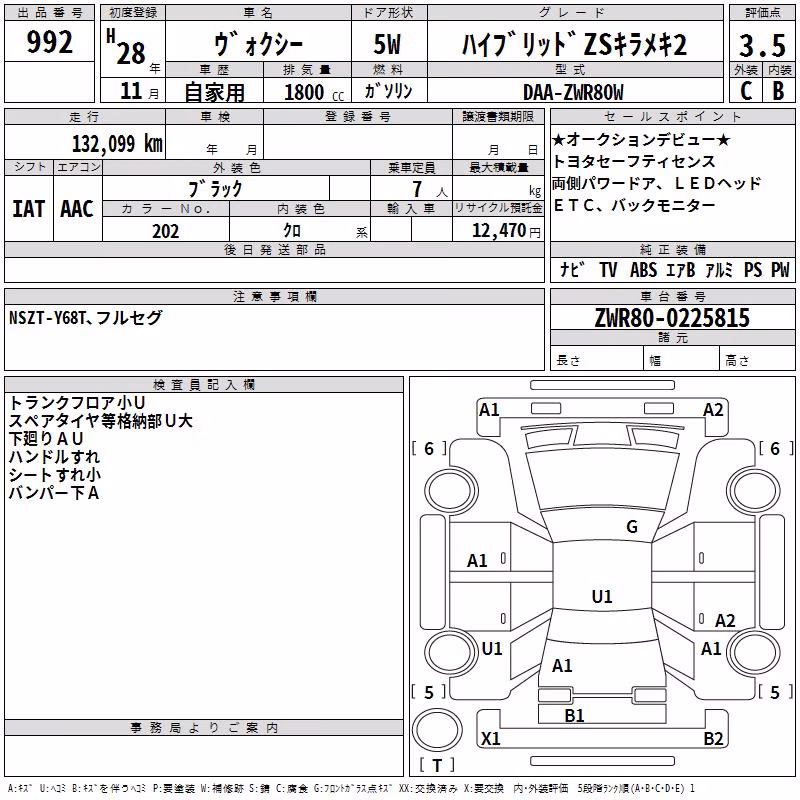Click door shape value 5W
The height and width of the screenshot is (800, 800).
coord(387,44)
